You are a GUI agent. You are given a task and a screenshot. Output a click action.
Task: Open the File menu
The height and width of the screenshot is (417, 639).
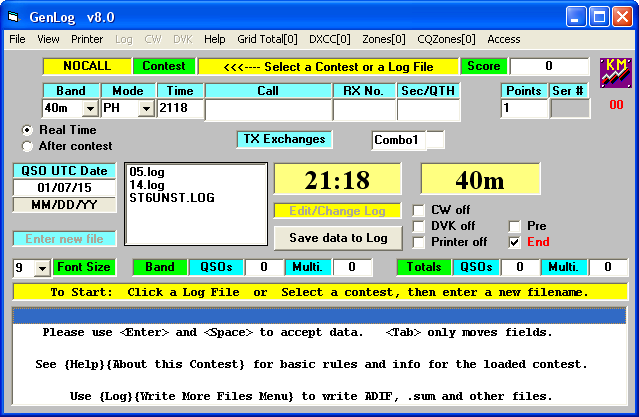click(x=17, y=39)
